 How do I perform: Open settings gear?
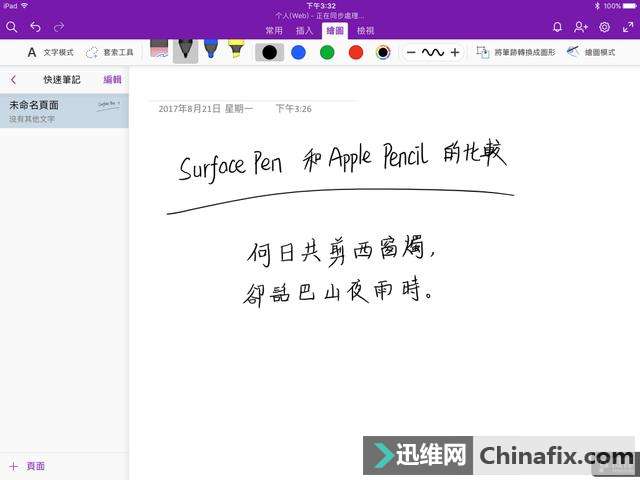[604, 27]
